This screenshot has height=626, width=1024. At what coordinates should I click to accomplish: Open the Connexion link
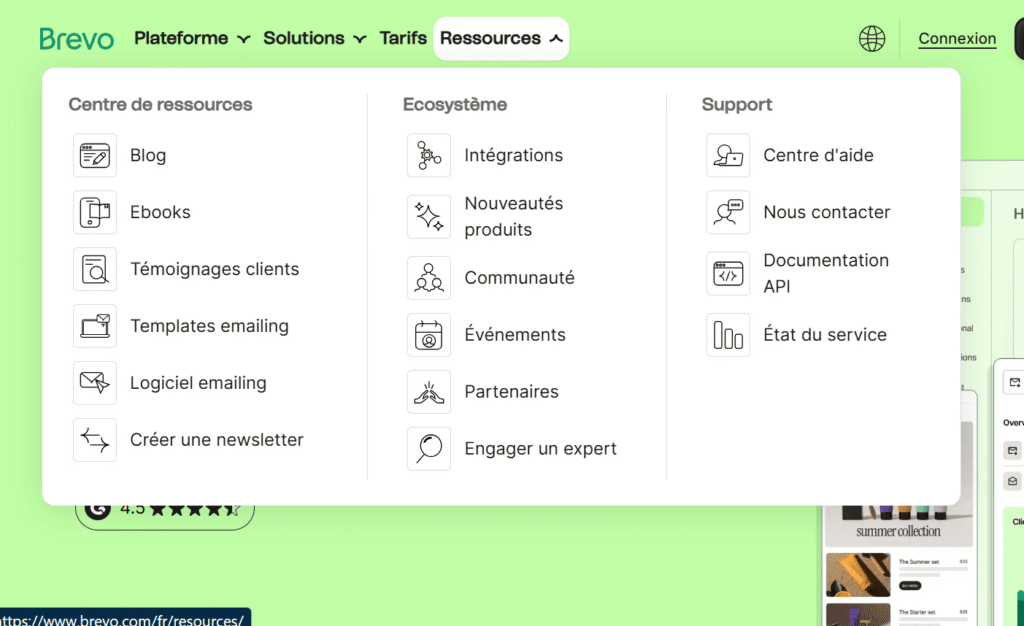click(x=957, y=38)
